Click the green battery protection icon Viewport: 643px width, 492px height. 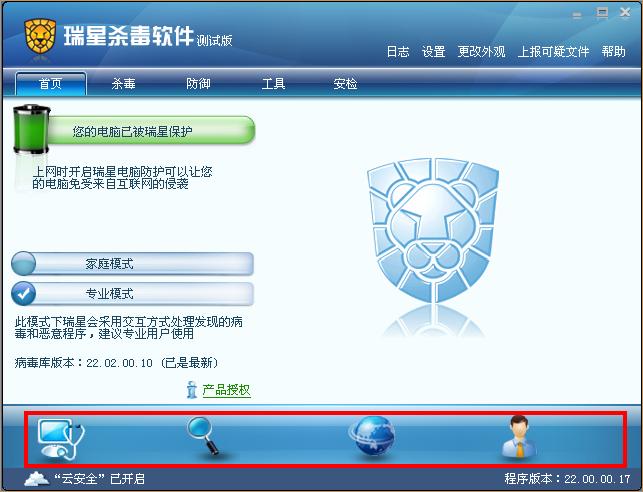(31, 129)
